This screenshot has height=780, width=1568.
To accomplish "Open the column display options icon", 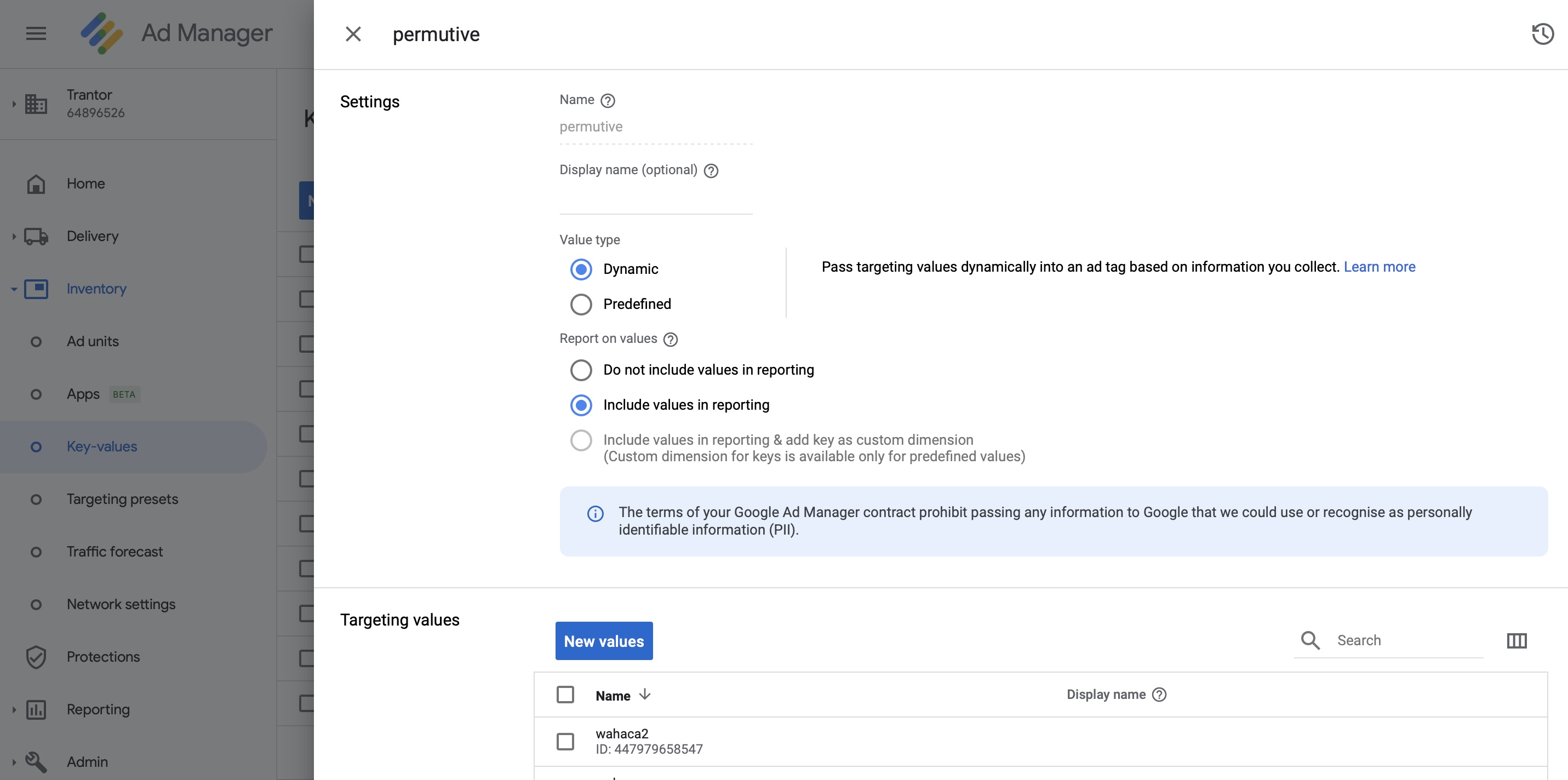I will pos(1517,641).
